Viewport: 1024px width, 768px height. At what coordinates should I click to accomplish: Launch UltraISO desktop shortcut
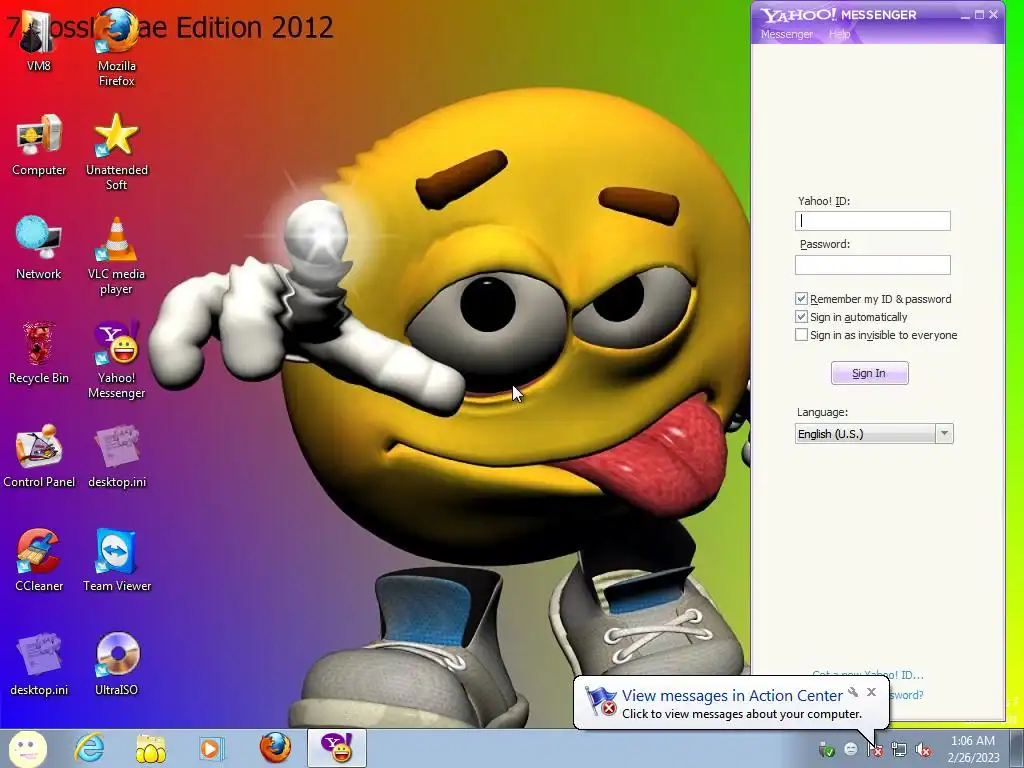pos(117,664)
